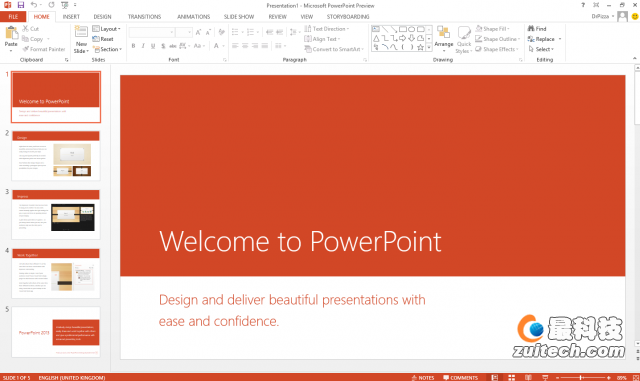The image size is (640, 381).
Task: Align text right
Action: (255, 46)
